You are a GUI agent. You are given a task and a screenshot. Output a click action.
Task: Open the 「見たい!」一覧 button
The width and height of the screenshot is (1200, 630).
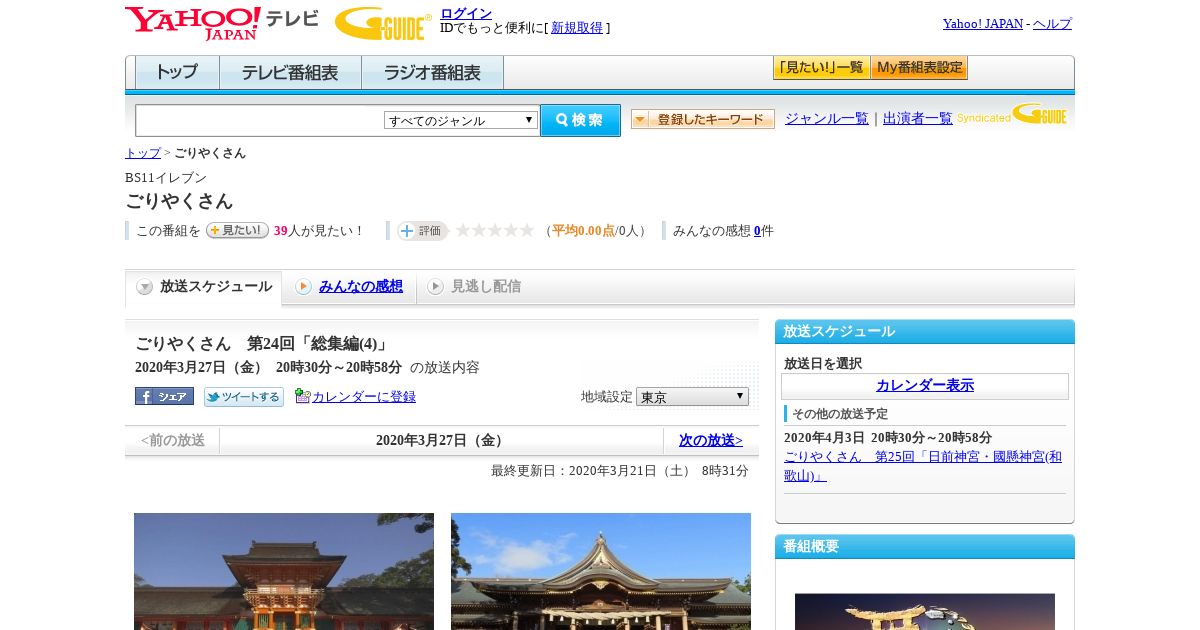point(821,68)
